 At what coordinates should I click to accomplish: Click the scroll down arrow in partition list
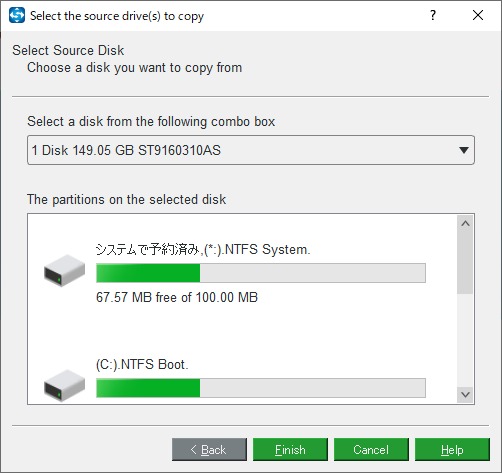(465, 395)
